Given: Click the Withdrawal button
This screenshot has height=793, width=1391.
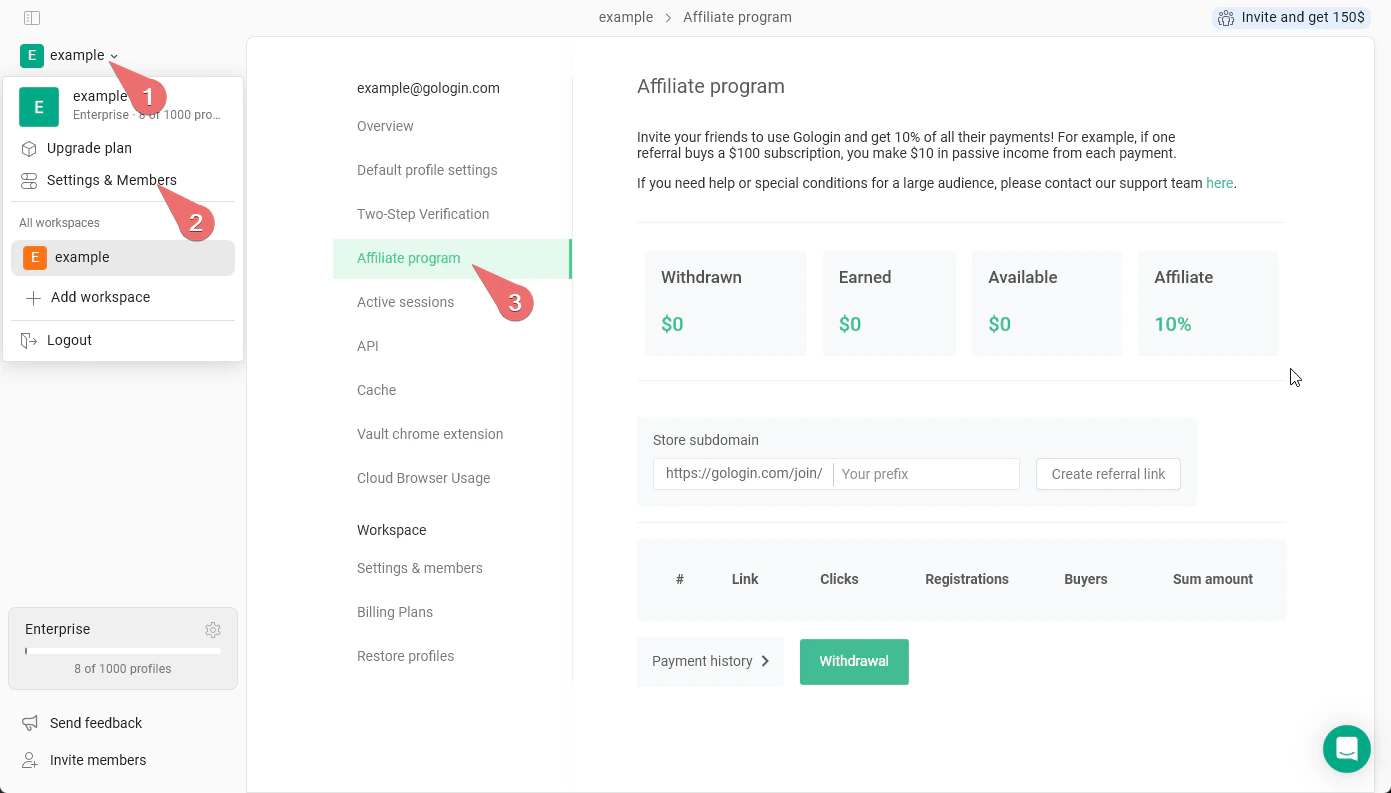Looking at the screenshot, I should coord(854,661).
